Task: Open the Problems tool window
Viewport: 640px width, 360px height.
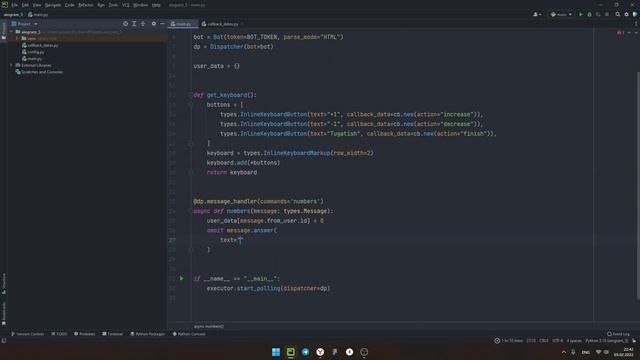Action: click(x=84, y=334)
